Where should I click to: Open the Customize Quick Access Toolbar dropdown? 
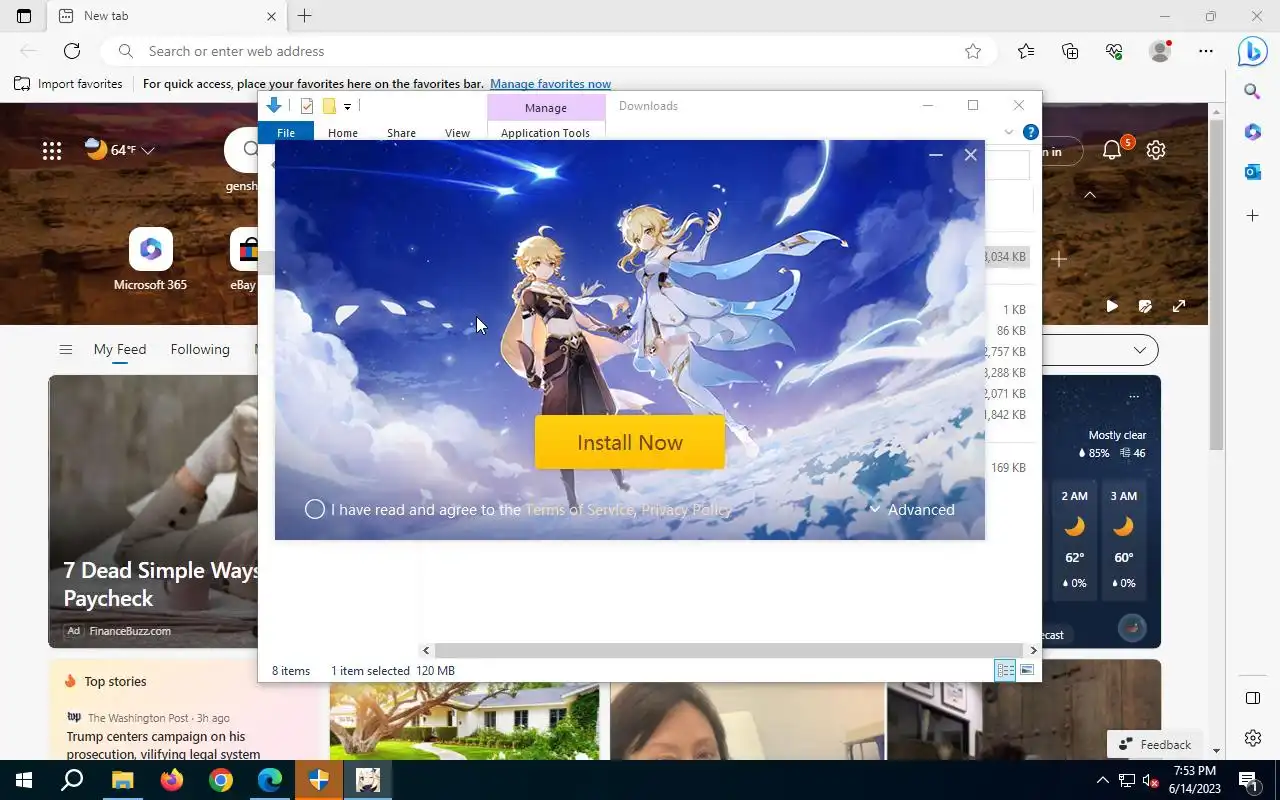(x=347, y=107)
